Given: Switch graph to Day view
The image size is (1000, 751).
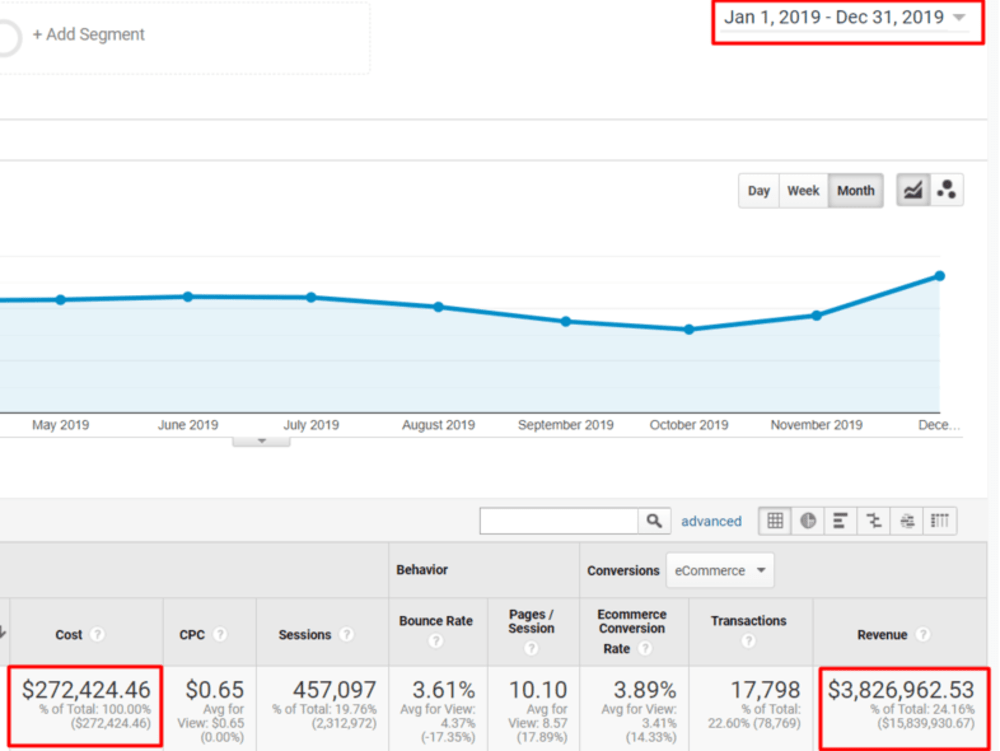Looking at the screenshot, I should pyautogui.click(x=758, y=191).
